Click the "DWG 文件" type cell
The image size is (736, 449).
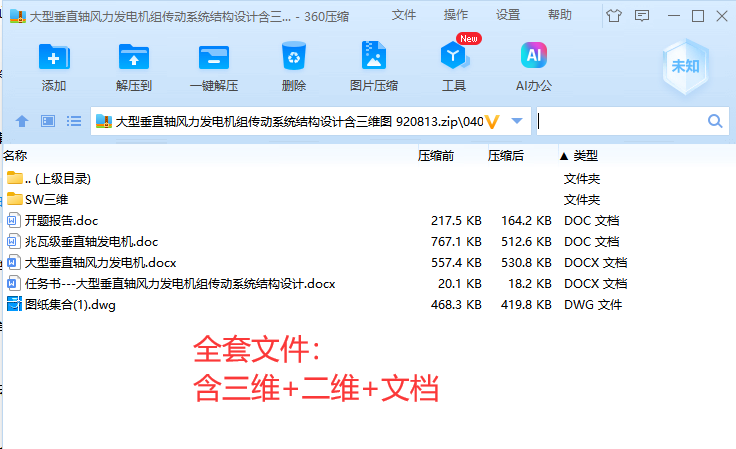(593, 304)
